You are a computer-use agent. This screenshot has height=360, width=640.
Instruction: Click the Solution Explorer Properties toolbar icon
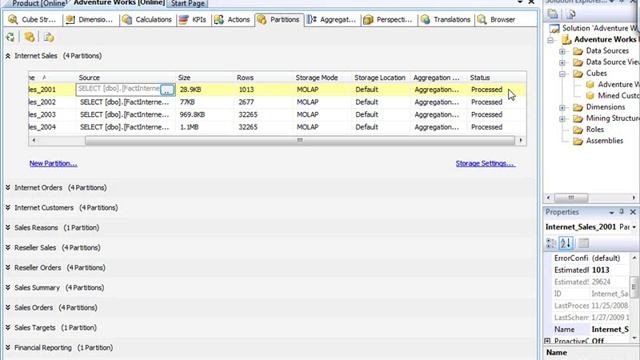click(553, 14)
